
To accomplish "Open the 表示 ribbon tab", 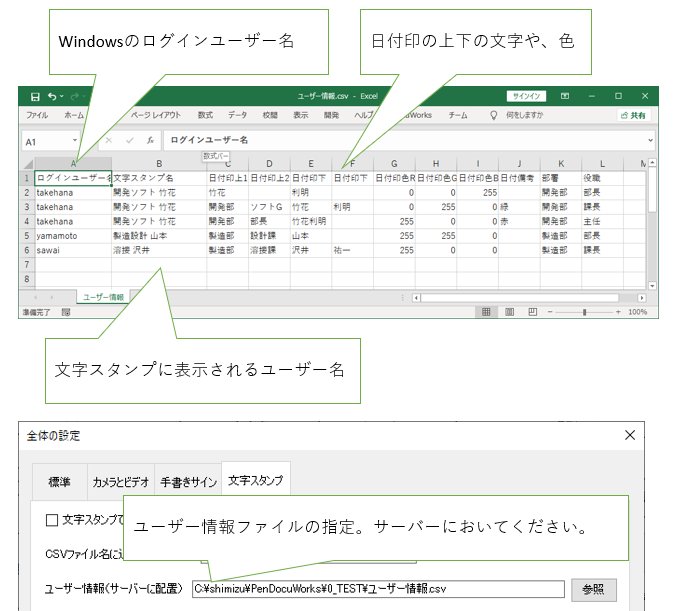I will (x=300, y=115).
